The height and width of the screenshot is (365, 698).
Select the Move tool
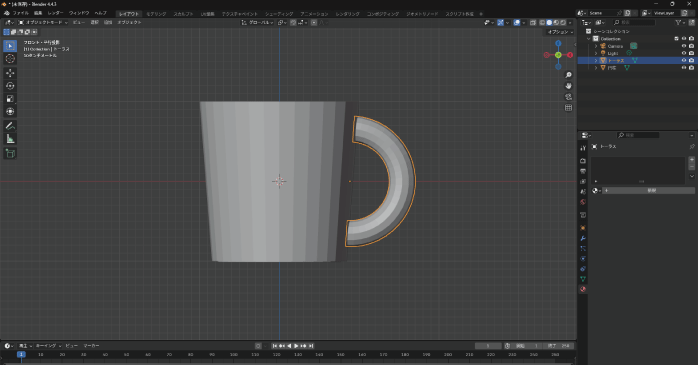[10, 73]
